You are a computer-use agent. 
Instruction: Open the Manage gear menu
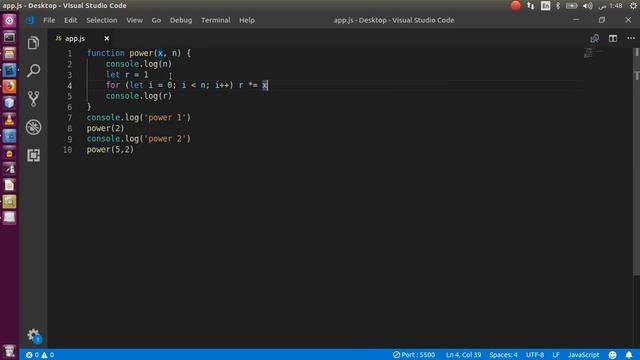33,336
